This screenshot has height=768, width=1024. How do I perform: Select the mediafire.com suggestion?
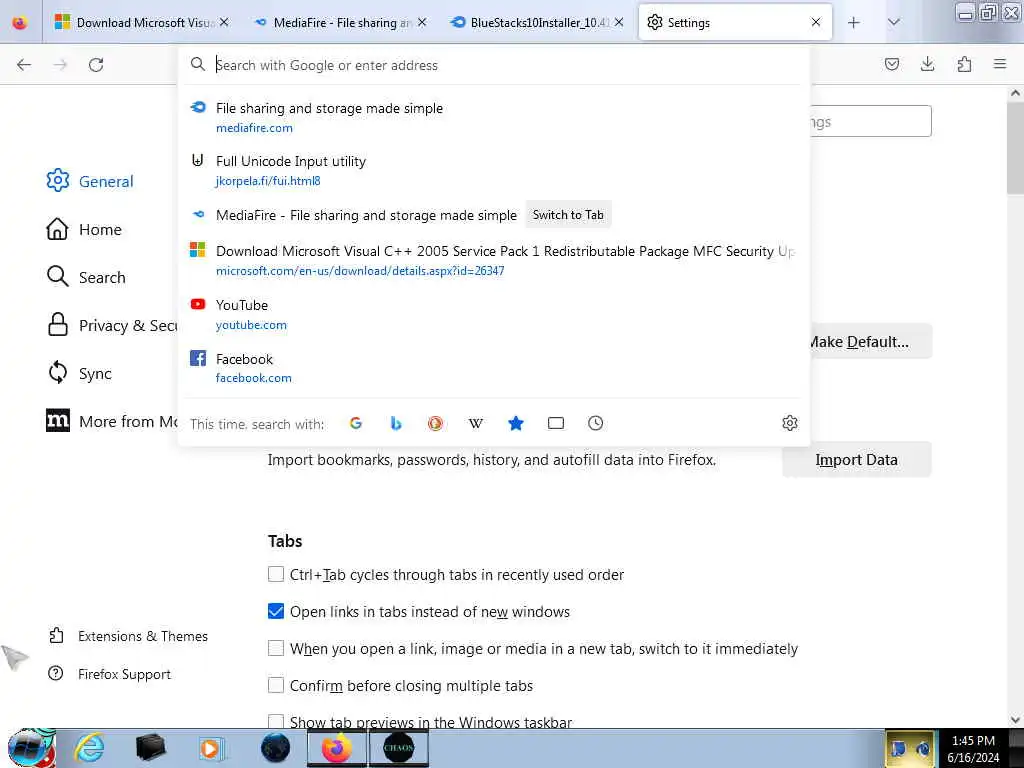point(494,118)
